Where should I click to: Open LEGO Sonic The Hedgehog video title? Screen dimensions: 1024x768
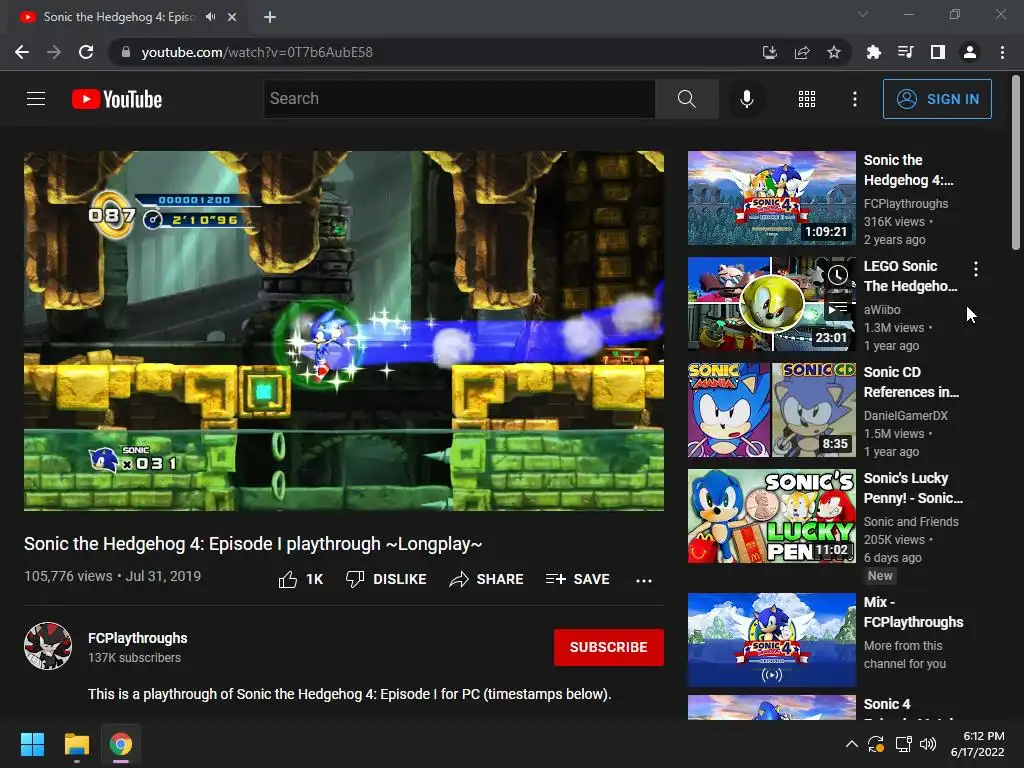910,276
